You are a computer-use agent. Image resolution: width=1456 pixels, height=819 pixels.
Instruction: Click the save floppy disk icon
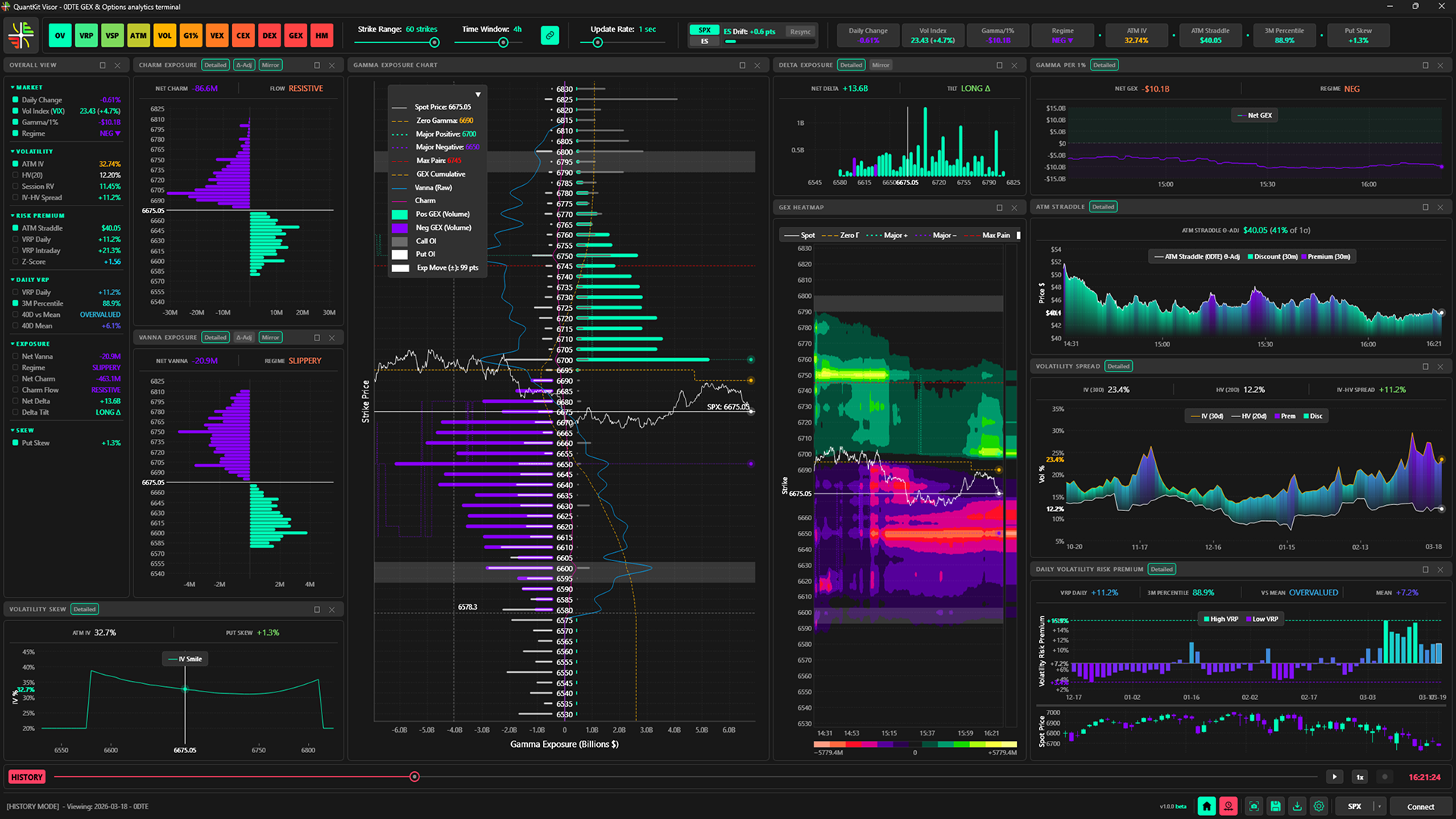coord(1276,806)
